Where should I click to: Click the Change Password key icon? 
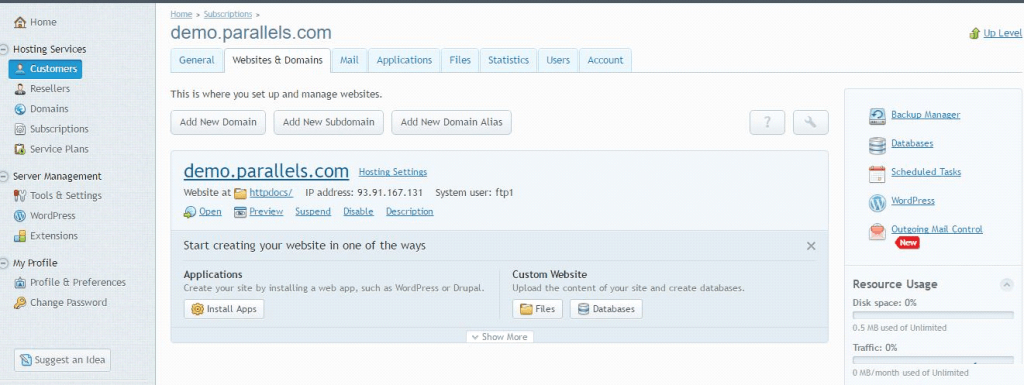20,303
